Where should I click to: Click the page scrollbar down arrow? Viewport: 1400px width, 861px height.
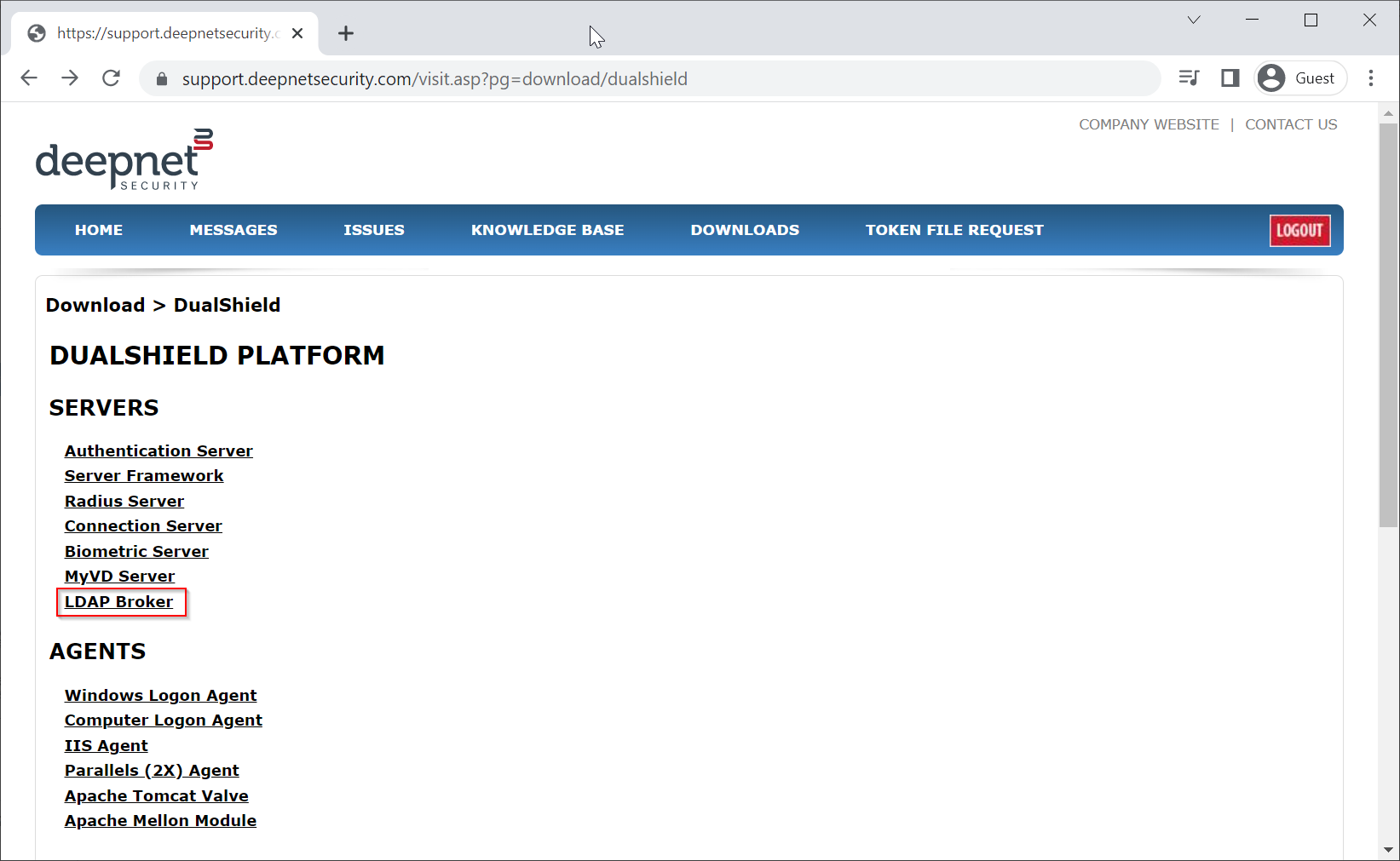(x=1388, y=849)
